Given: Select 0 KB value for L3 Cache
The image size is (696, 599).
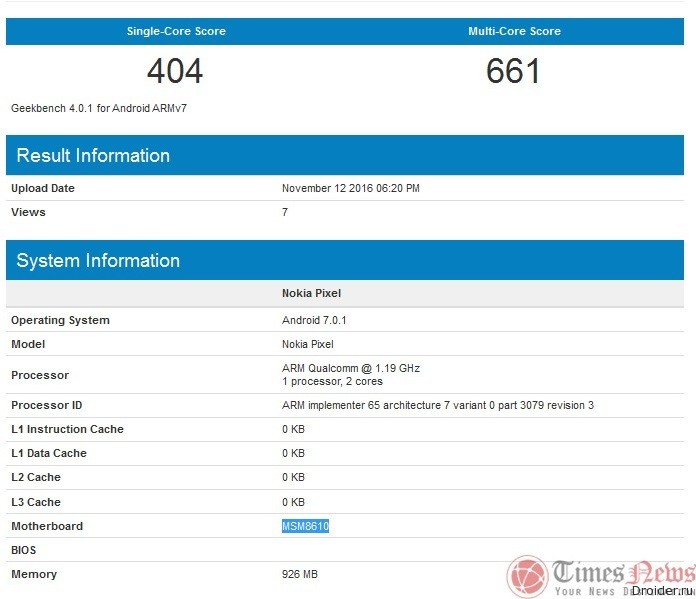Looking at the screenshot, I should coord(293,502).
